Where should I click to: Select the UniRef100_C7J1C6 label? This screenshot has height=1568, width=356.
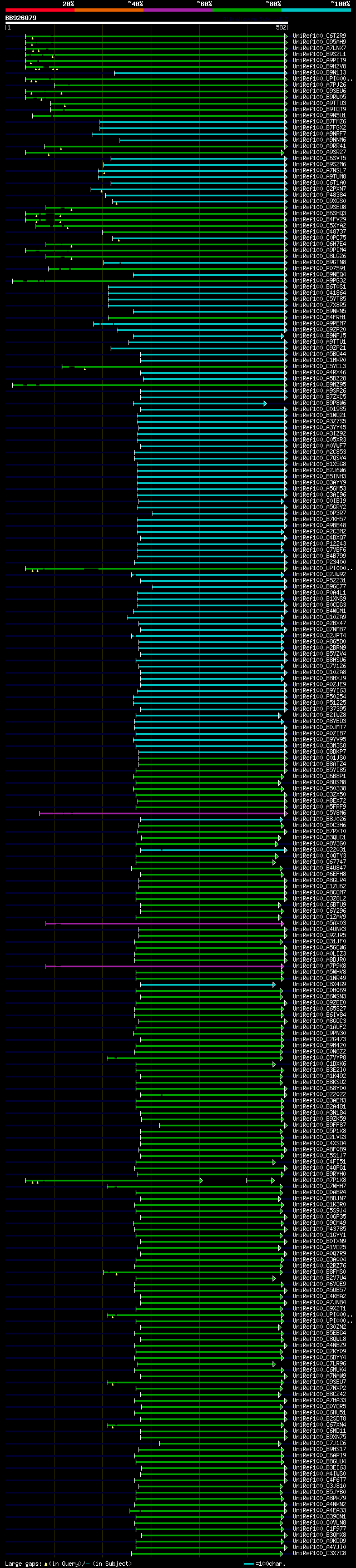319,1443
